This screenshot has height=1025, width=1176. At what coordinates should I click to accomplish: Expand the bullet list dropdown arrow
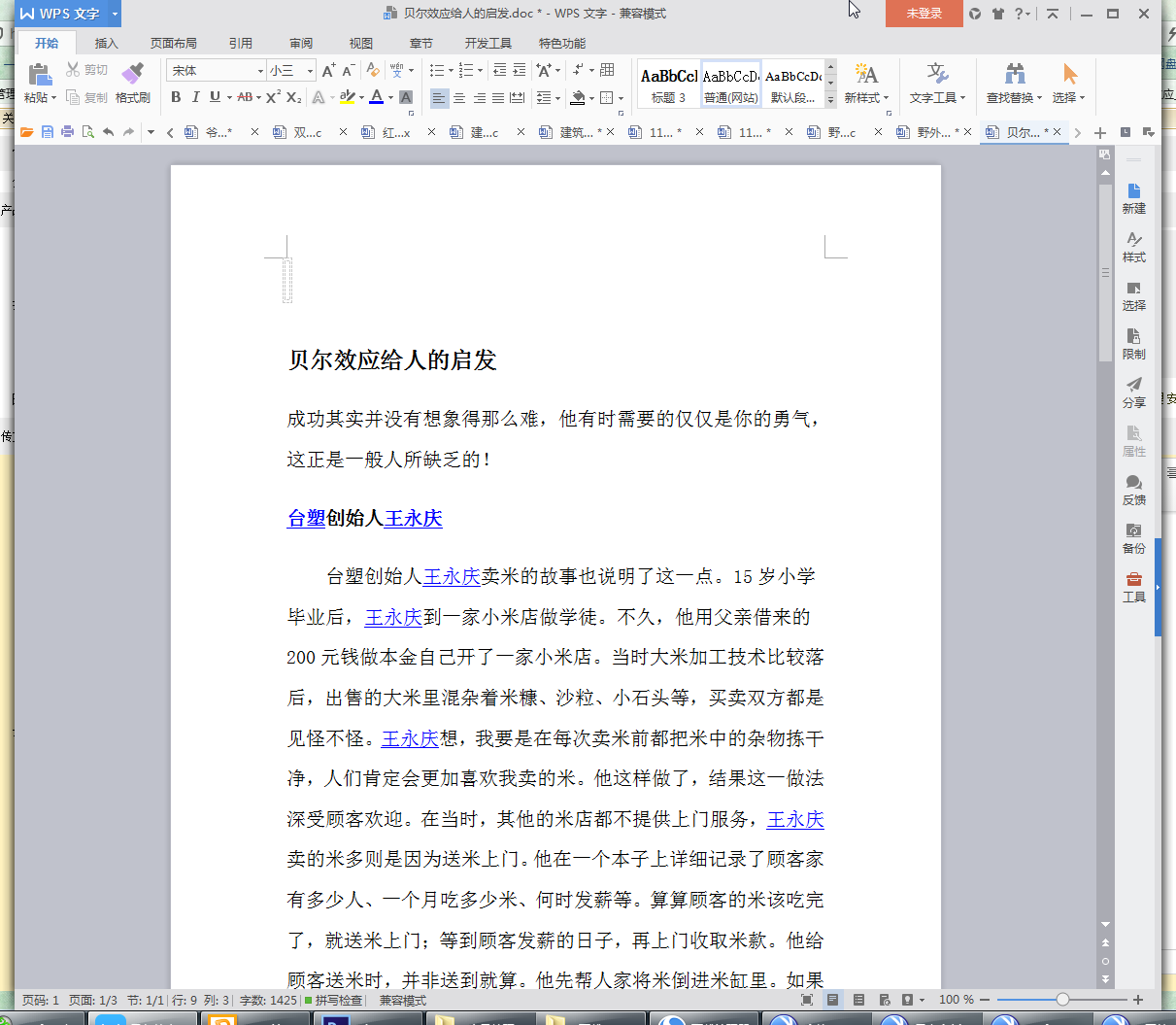point(451,70)
